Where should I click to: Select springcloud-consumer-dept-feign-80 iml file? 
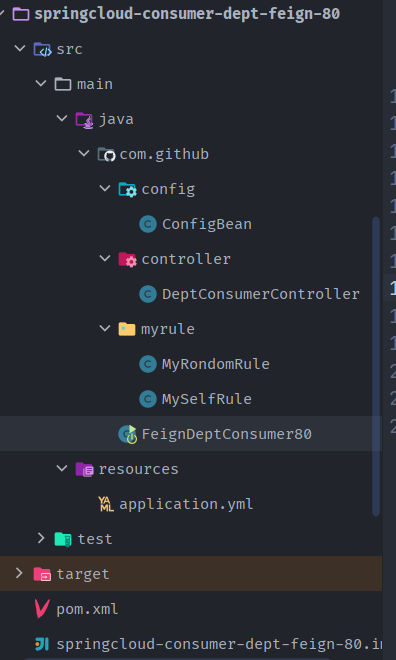pos(219,644)
